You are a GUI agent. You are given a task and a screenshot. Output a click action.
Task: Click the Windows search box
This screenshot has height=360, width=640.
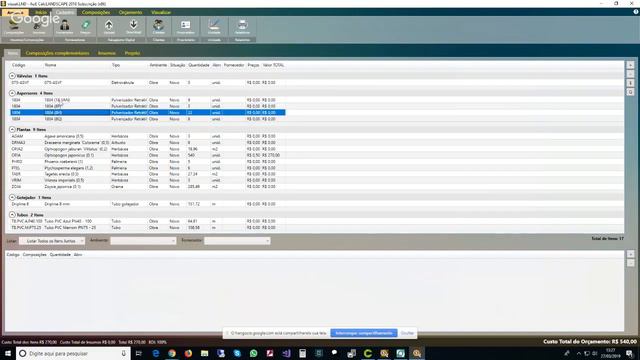tap(73, 353)
